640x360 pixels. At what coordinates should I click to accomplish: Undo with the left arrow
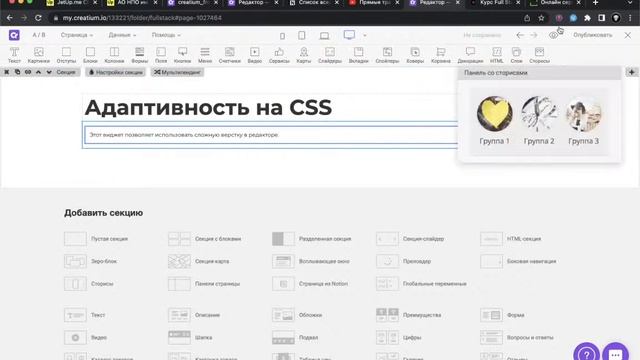[x=520, y=35]
